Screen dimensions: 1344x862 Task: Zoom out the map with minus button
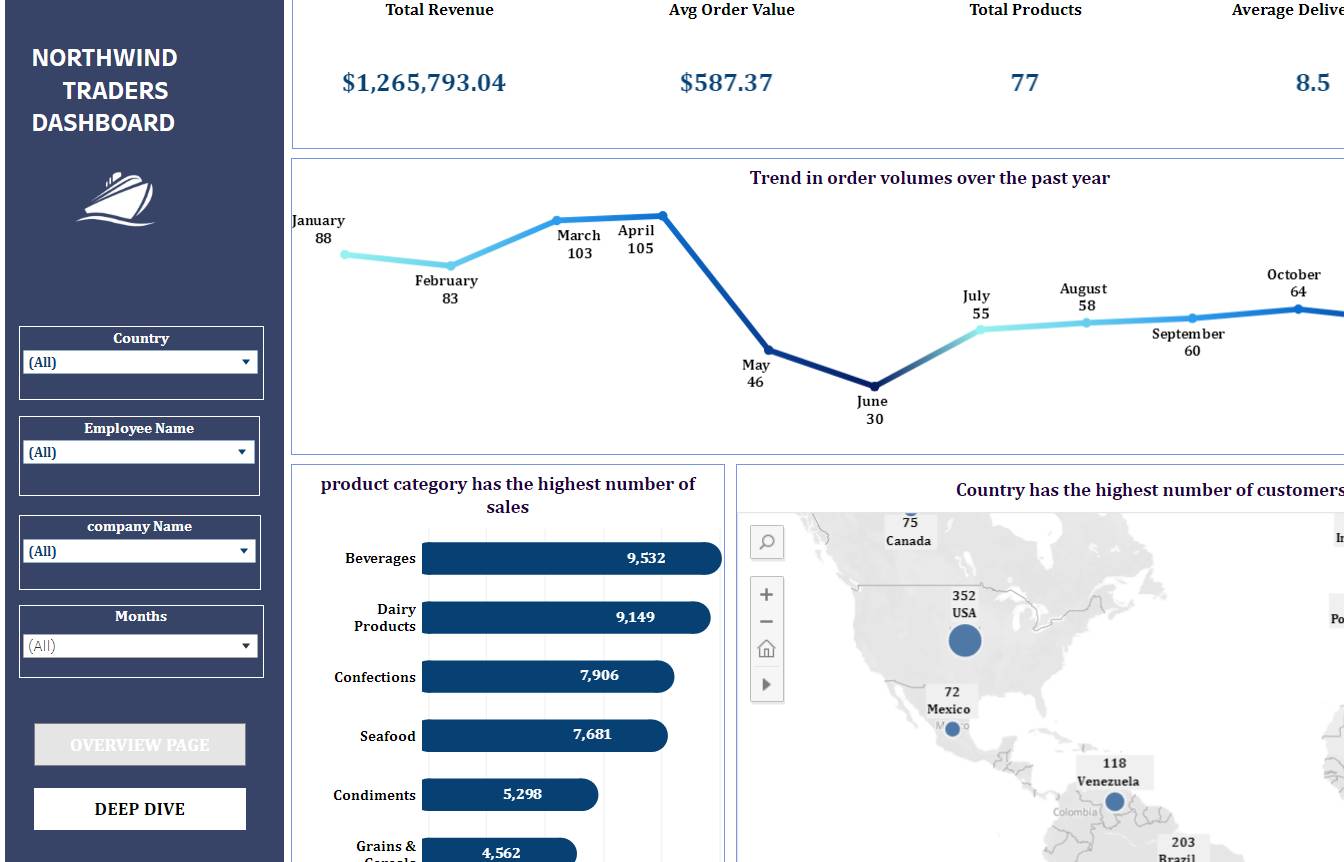coord(767,621)
